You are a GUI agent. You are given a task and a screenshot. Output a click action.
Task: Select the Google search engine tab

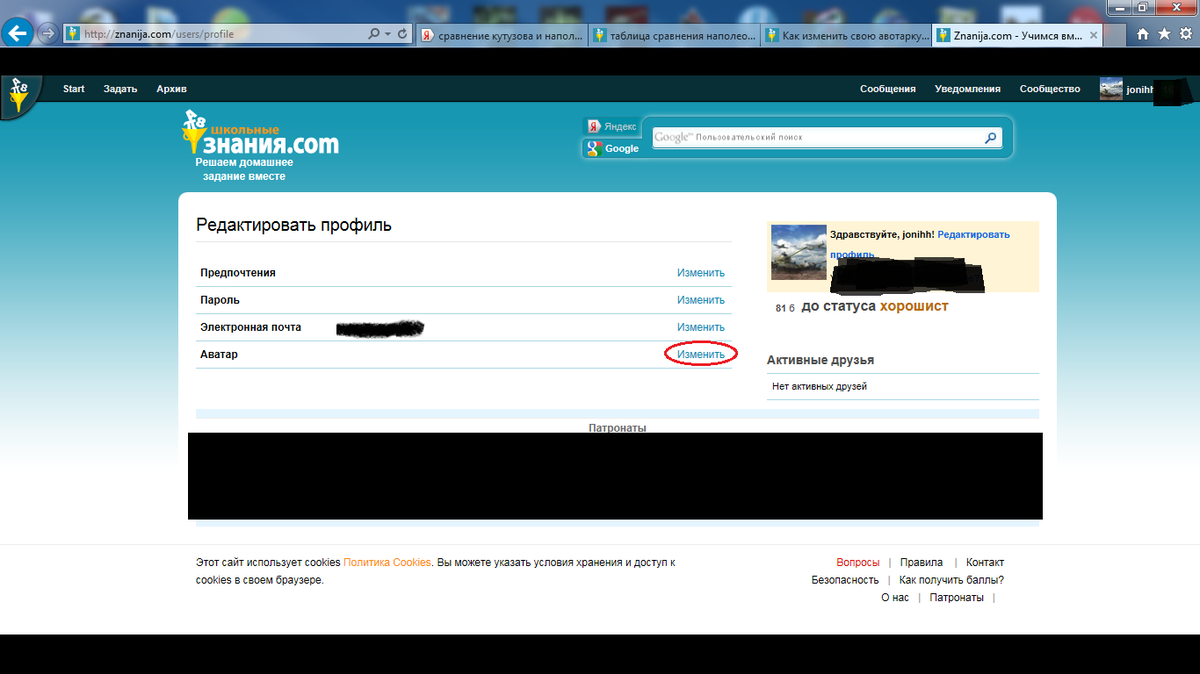click(611, 149)
